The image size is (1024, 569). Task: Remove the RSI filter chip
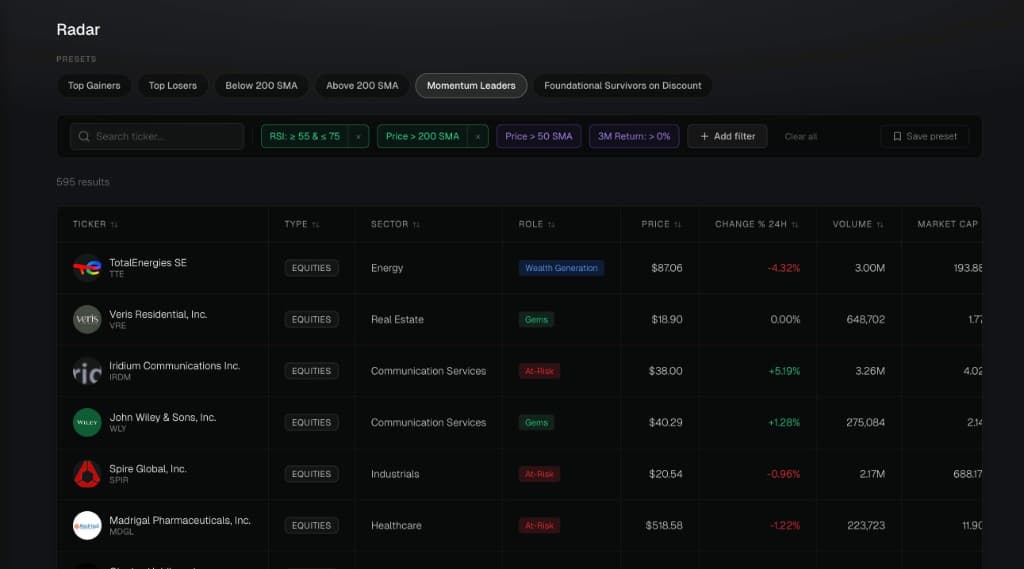tap(358, 137)
